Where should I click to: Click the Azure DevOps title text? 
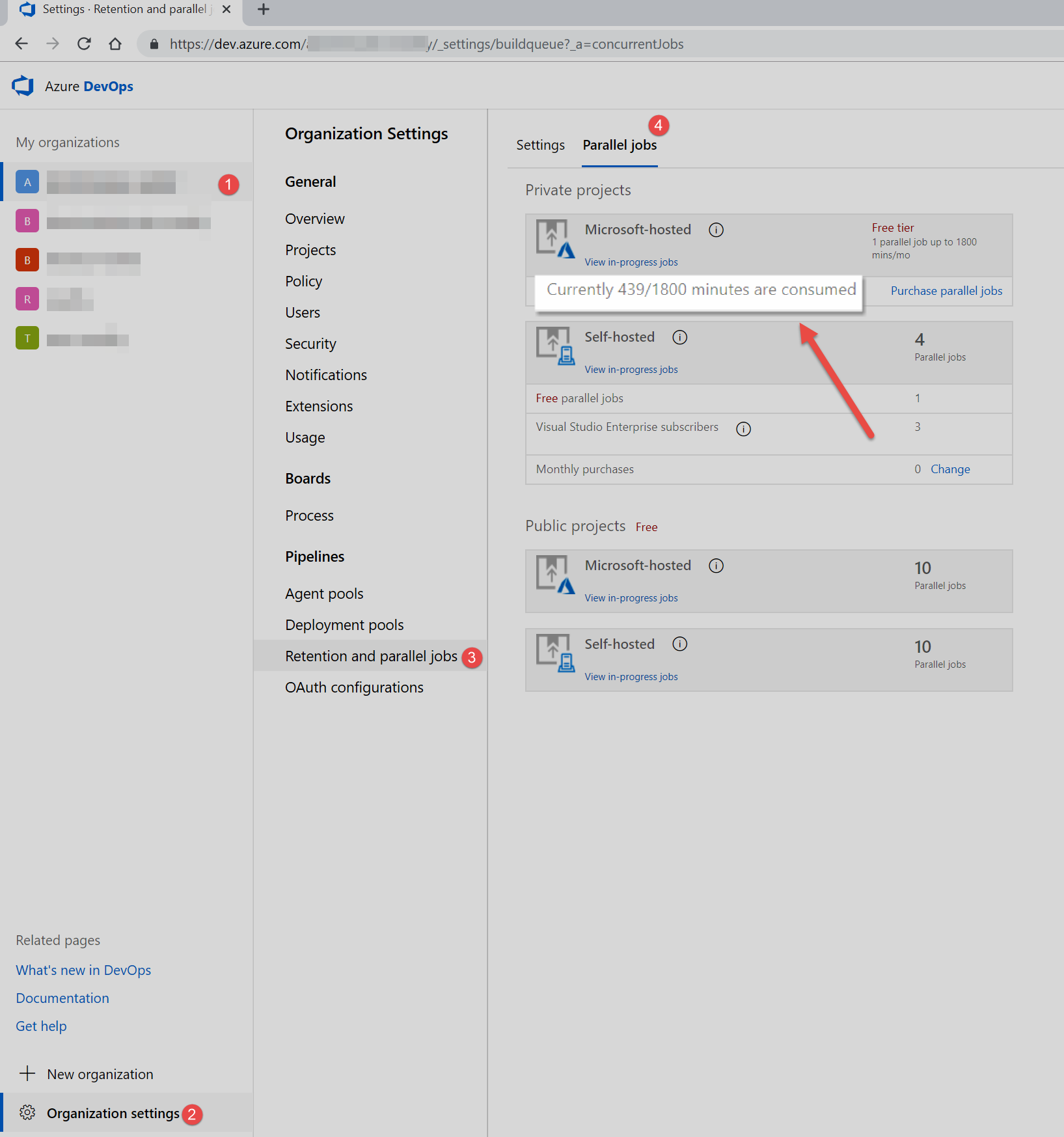tap(89, 86)
